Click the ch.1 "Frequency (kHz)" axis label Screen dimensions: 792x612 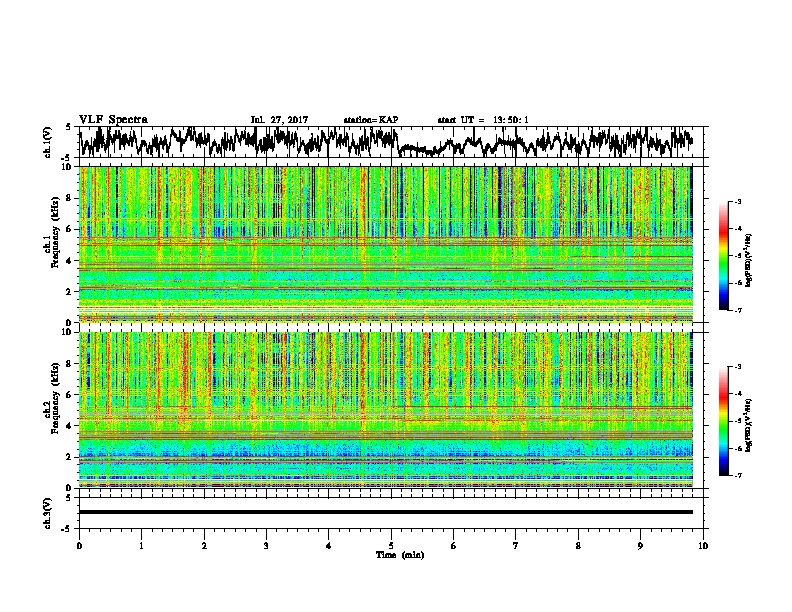click(55, 233)
